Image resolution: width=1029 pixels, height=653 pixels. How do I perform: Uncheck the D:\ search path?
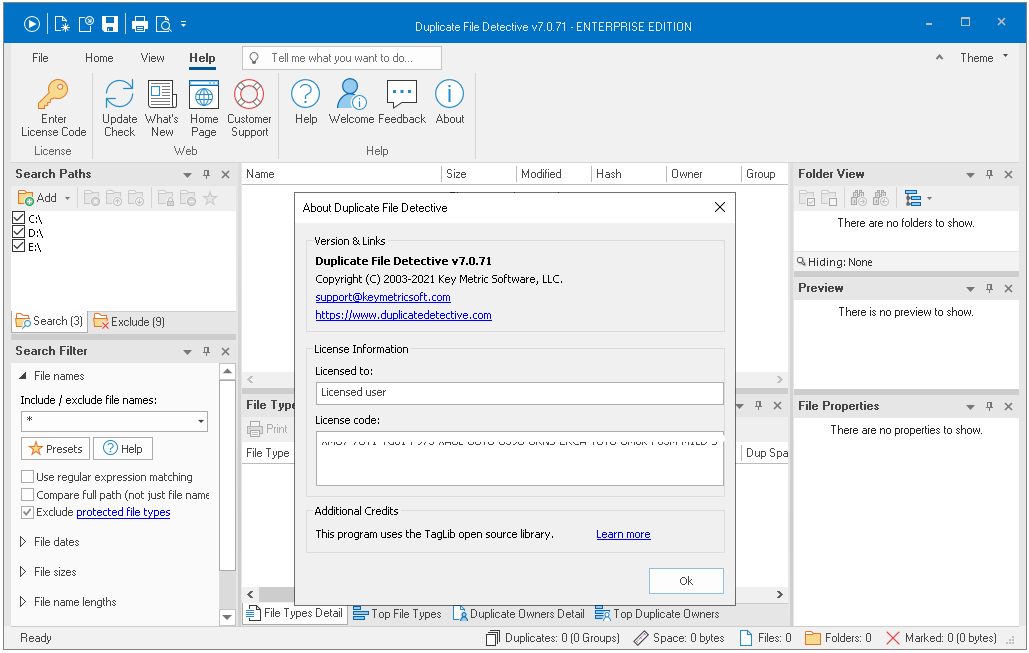tap(19, 232)
